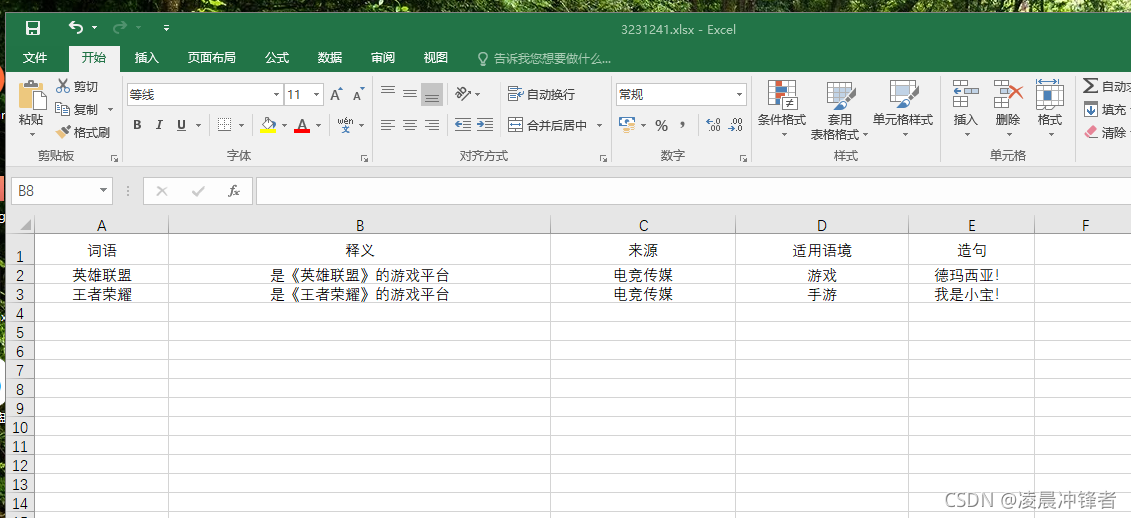Align text right

[432, 126]
